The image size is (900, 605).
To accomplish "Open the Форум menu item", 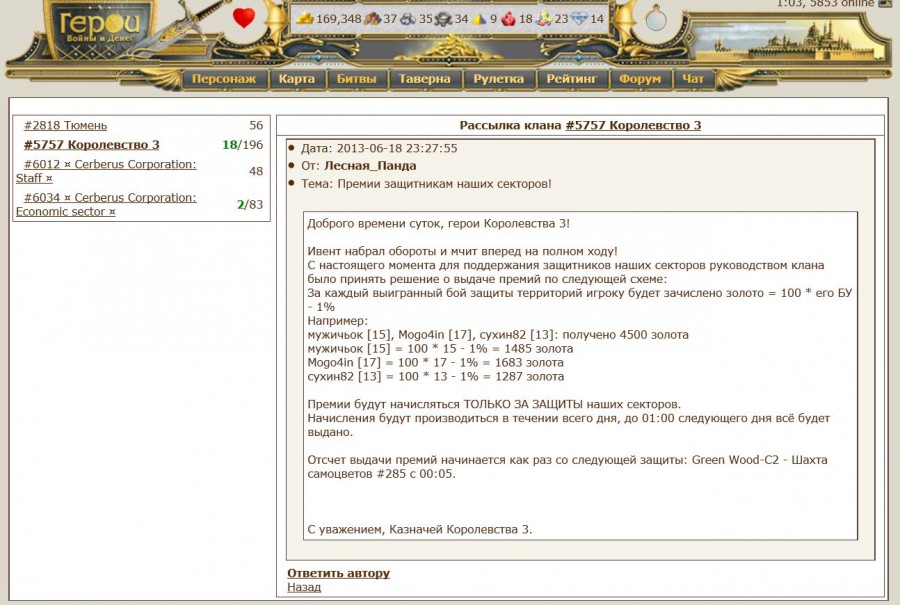I will click(639, 79).
